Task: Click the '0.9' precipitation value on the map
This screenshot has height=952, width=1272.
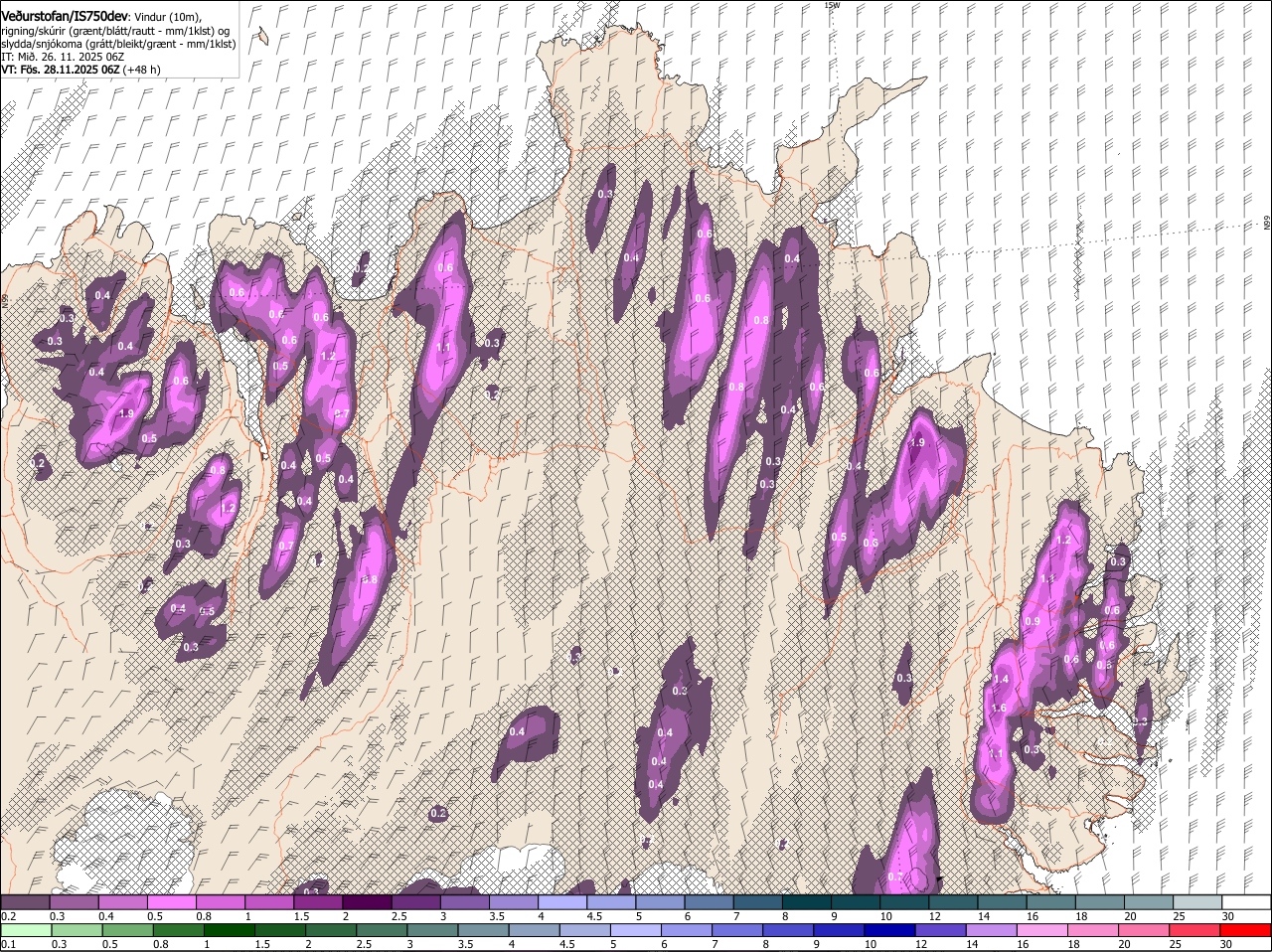Action: click(1032, 621)
